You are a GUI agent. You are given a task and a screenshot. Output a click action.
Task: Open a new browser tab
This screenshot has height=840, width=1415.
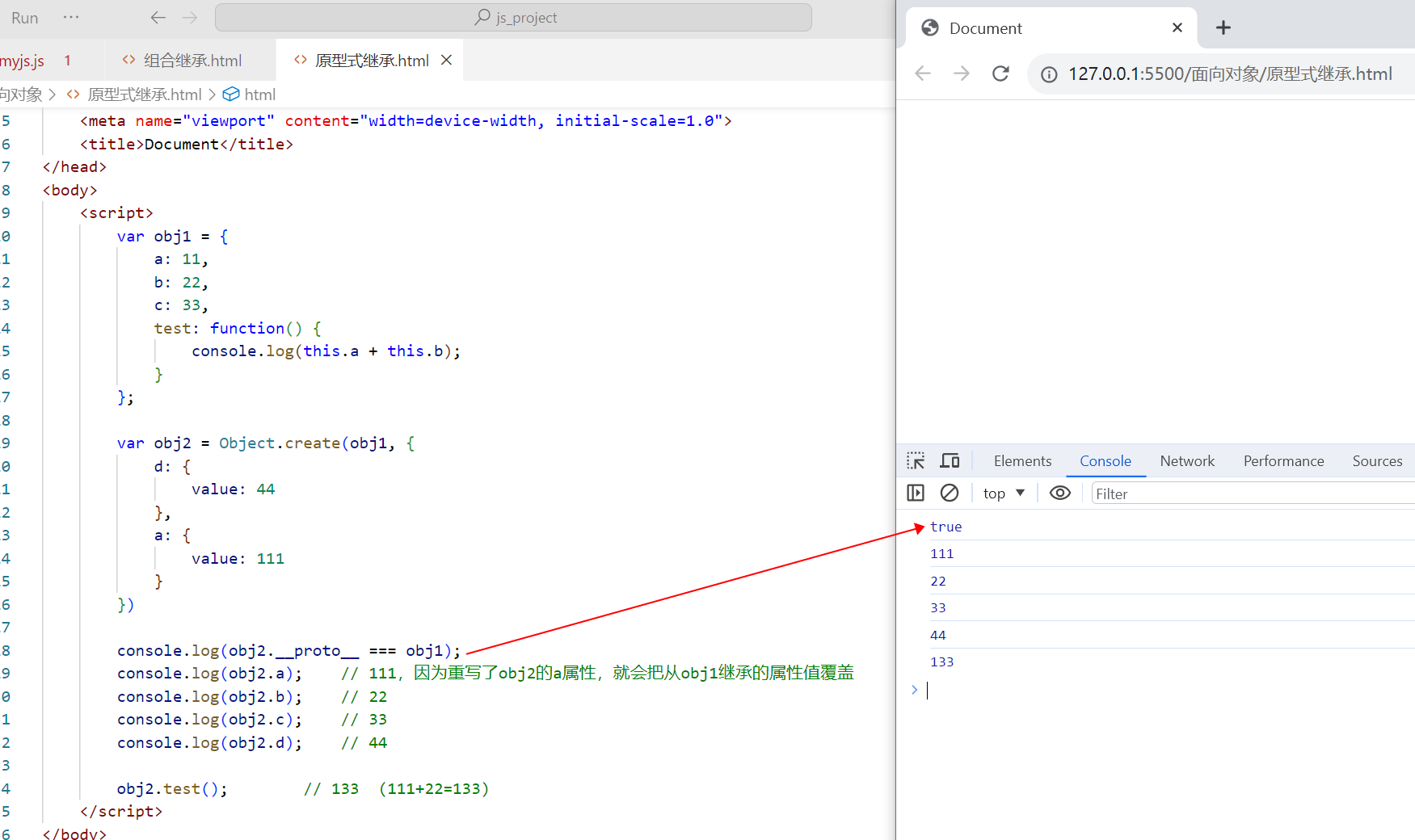pos(1223,27)
